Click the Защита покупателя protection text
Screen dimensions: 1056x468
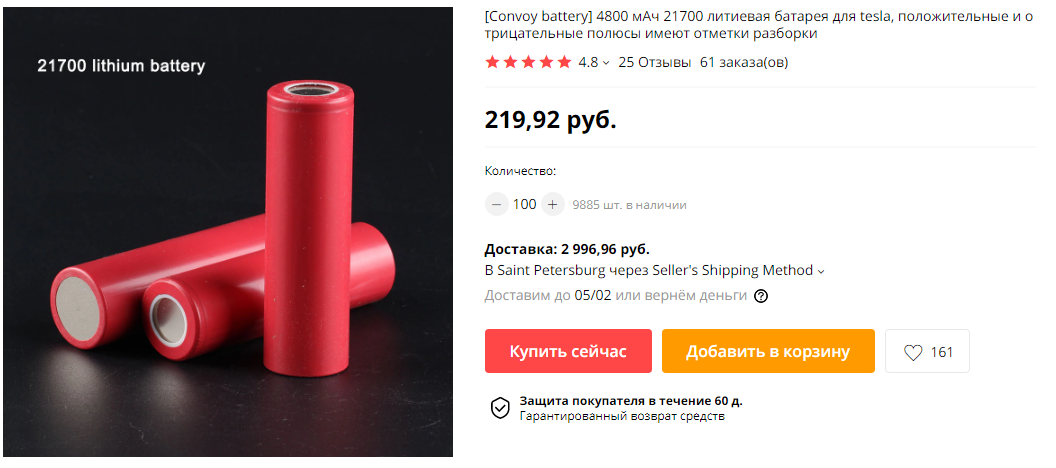tap(631, 401)
